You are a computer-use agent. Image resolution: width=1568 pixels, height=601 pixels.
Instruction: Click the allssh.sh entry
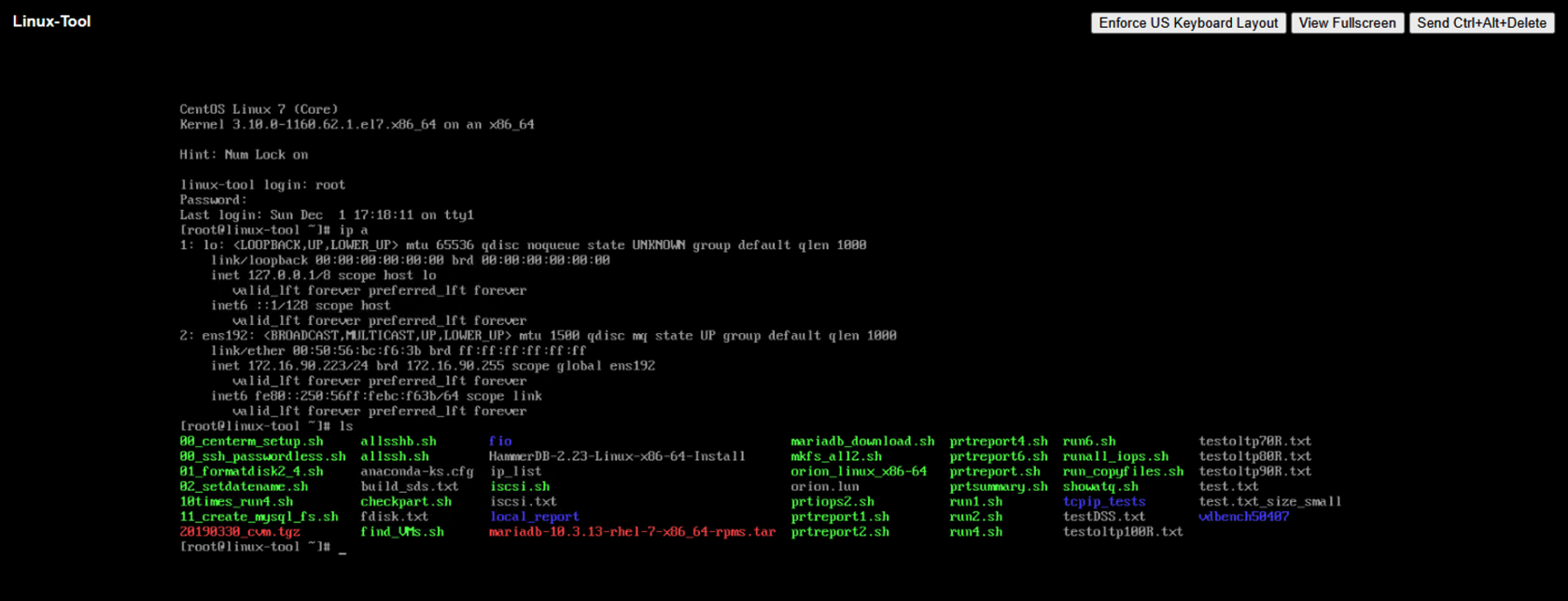pyautogui.click(x=395, y=456)
